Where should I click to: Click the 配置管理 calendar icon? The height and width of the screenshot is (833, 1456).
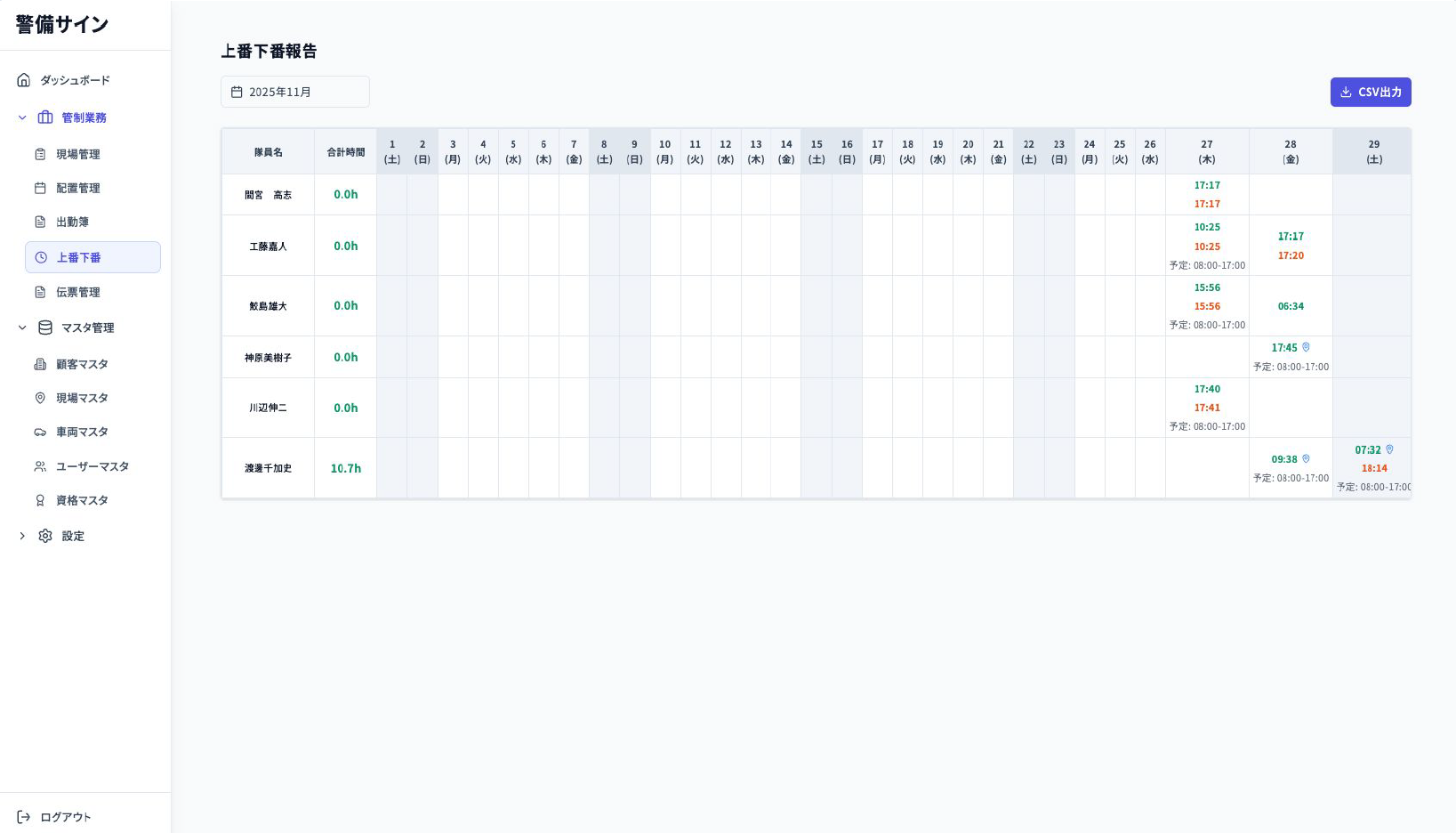(x=40, y=188)
